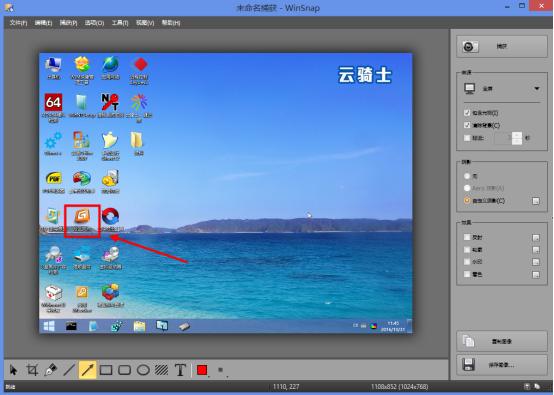Screen dimensions: 554x395
Task: Click the Save Image (保存图像...) button
Action: click(502, 365)
